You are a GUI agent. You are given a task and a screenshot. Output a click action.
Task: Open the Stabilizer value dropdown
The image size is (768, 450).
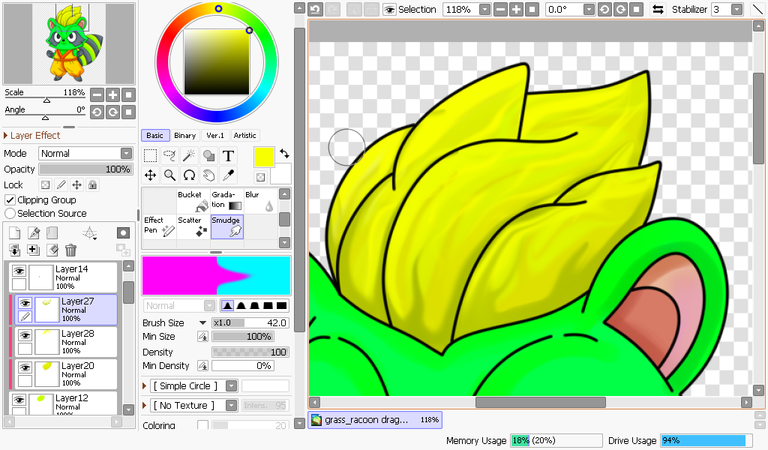click(737, 9)
